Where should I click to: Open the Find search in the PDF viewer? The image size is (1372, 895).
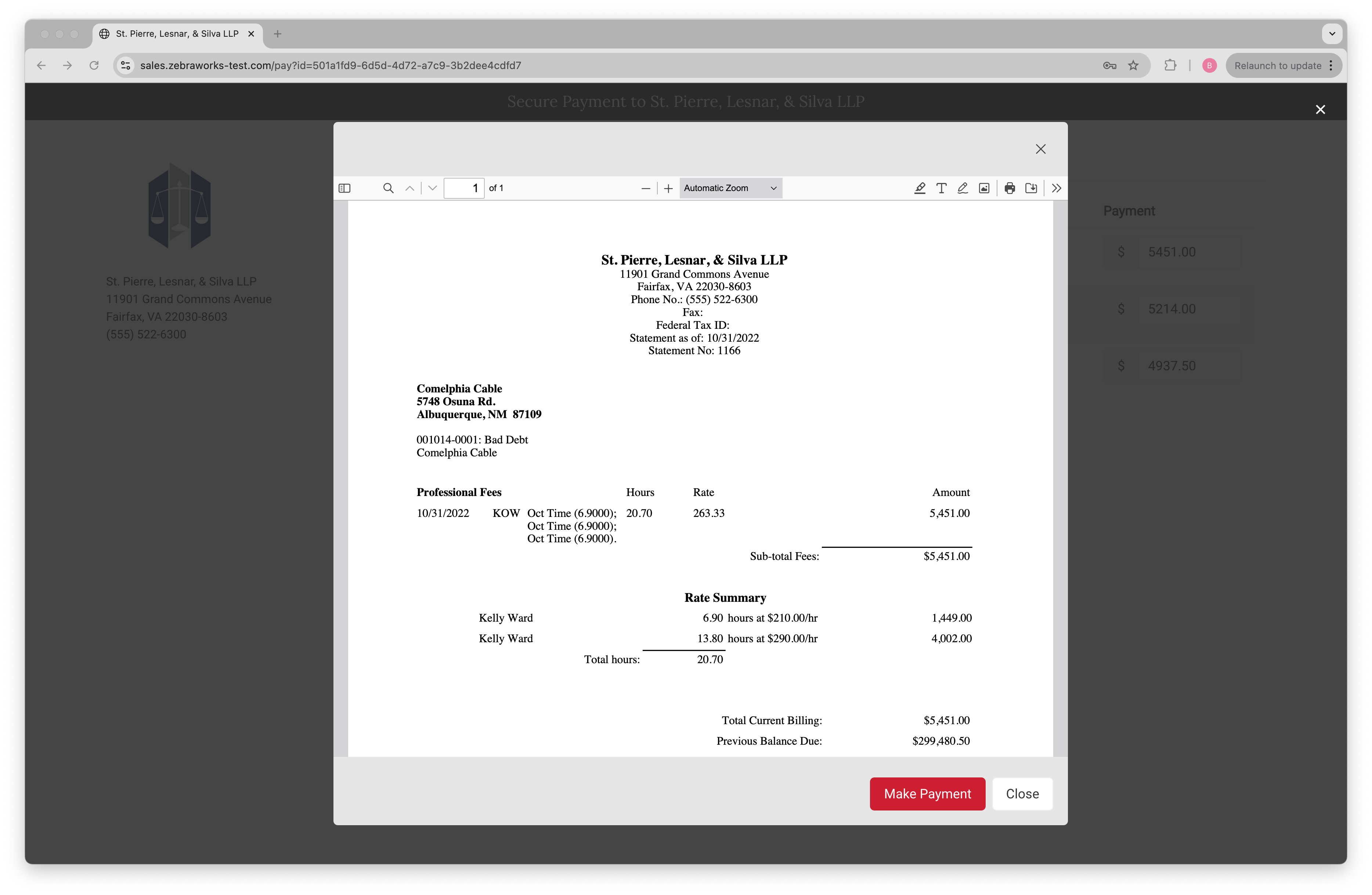pos(388,188)
